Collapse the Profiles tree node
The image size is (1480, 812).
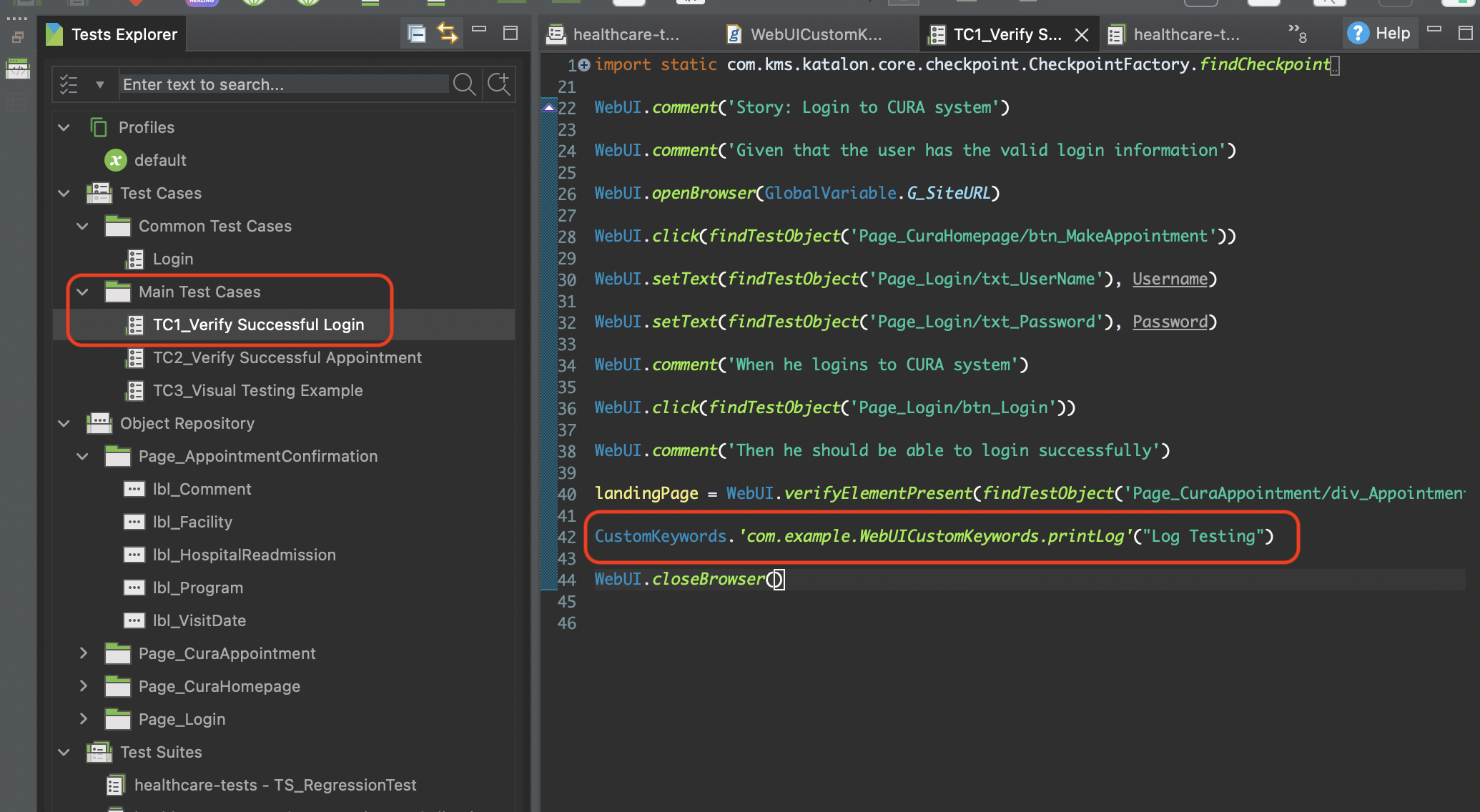click(64, 127)
